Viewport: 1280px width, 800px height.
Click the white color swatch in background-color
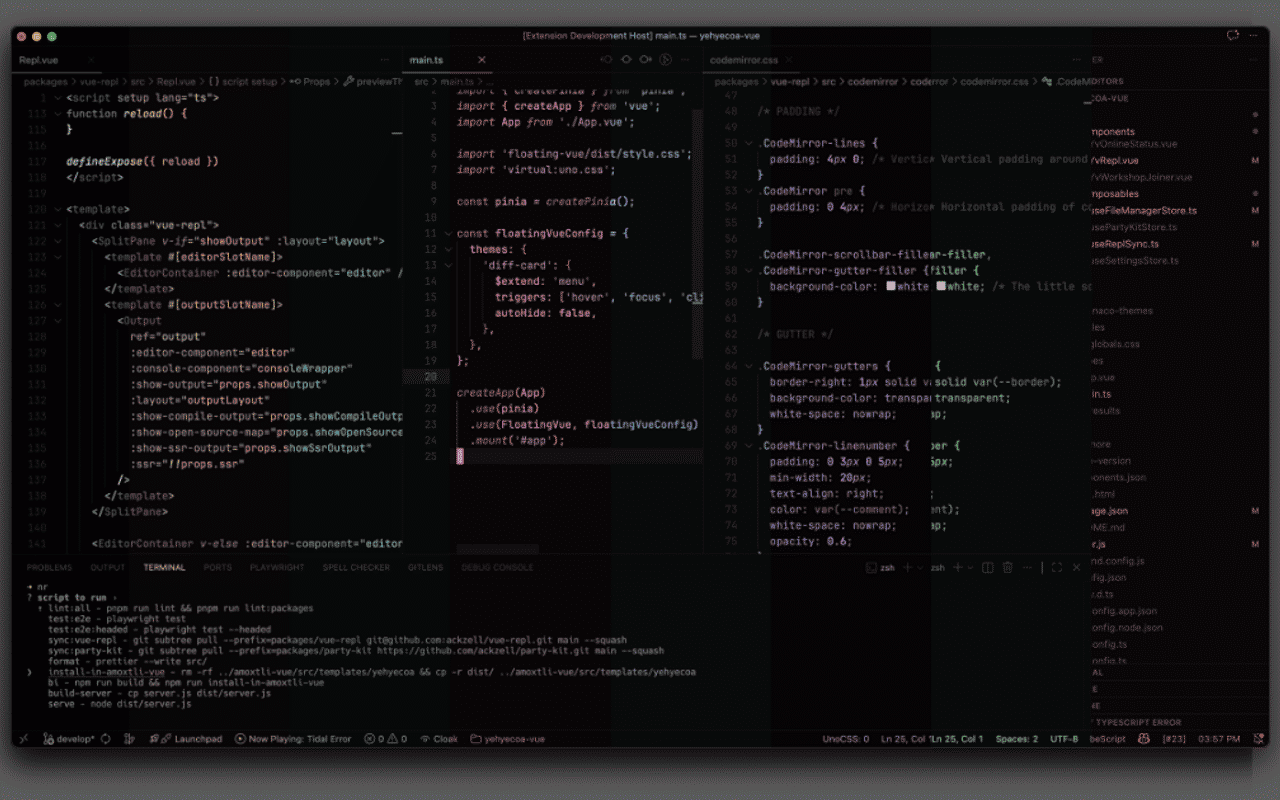tap(890, 286)
